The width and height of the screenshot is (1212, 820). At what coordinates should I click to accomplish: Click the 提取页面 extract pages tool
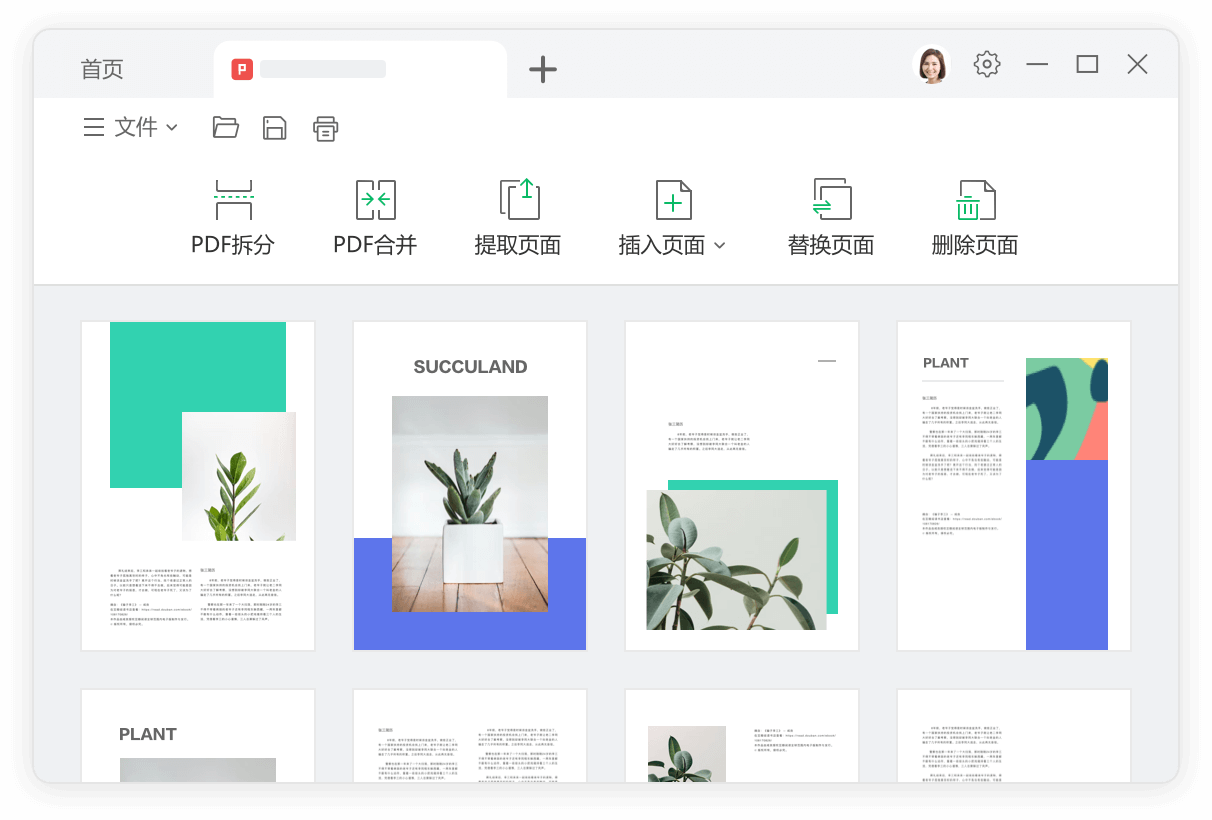(518, 215)
